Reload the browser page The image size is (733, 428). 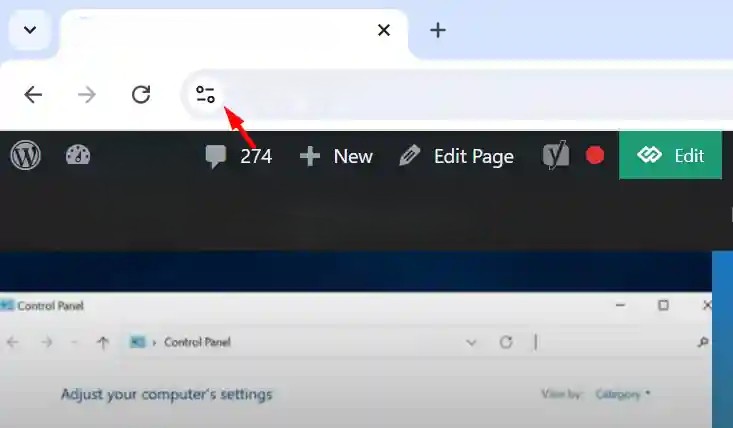[x=141, y=94]
